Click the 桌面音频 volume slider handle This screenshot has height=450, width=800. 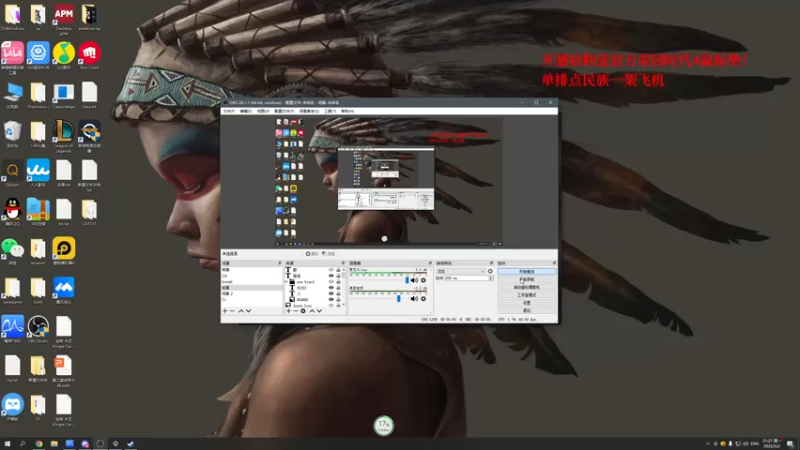coord(398,298)
